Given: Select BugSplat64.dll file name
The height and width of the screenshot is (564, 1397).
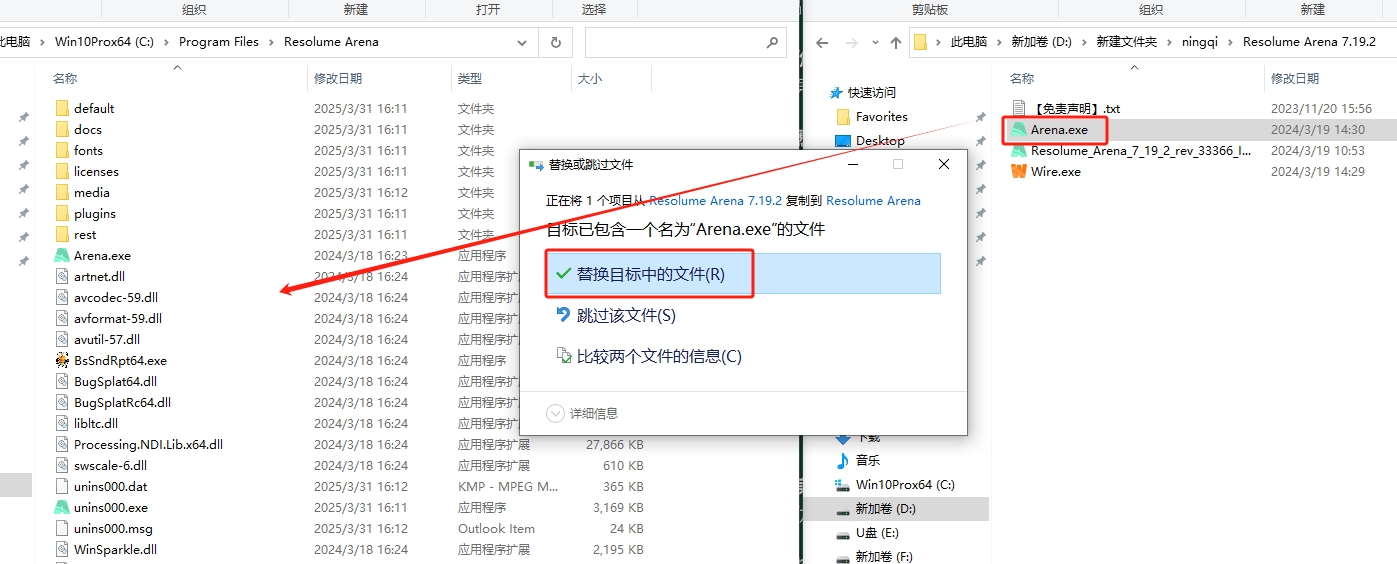Looking at the screenshot, I should pos(115,381).
